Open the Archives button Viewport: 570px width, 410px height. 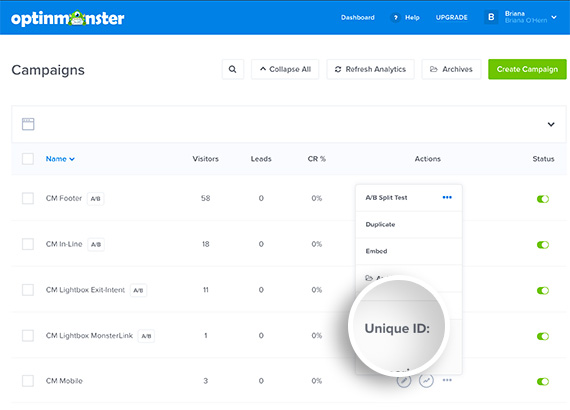pos(451,69)
